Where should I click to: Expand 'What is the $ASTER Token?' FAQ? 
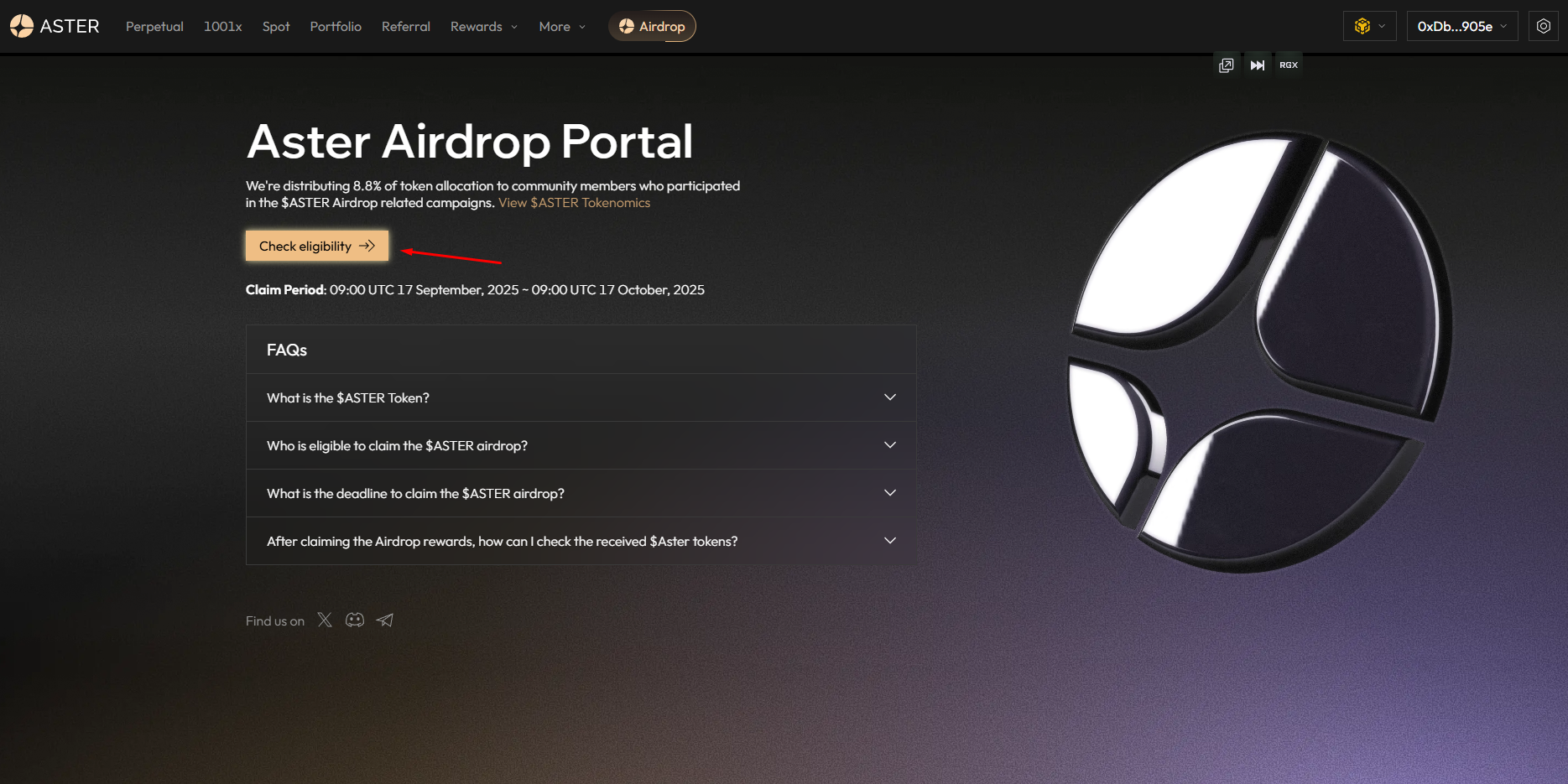(581, 397)
